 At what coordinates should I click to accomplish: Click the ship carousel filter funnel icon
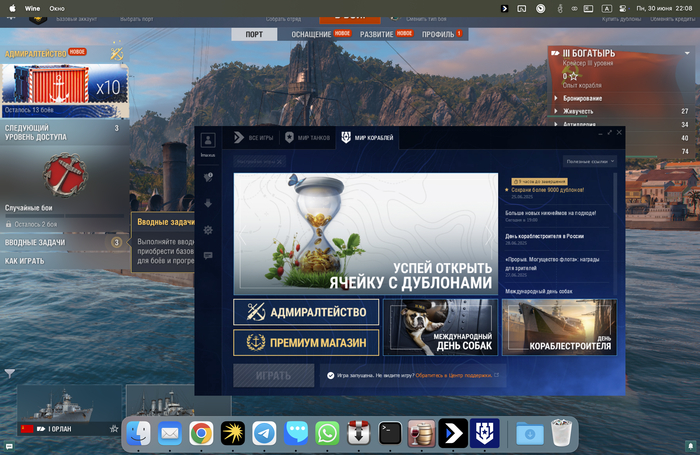point(9,373)
